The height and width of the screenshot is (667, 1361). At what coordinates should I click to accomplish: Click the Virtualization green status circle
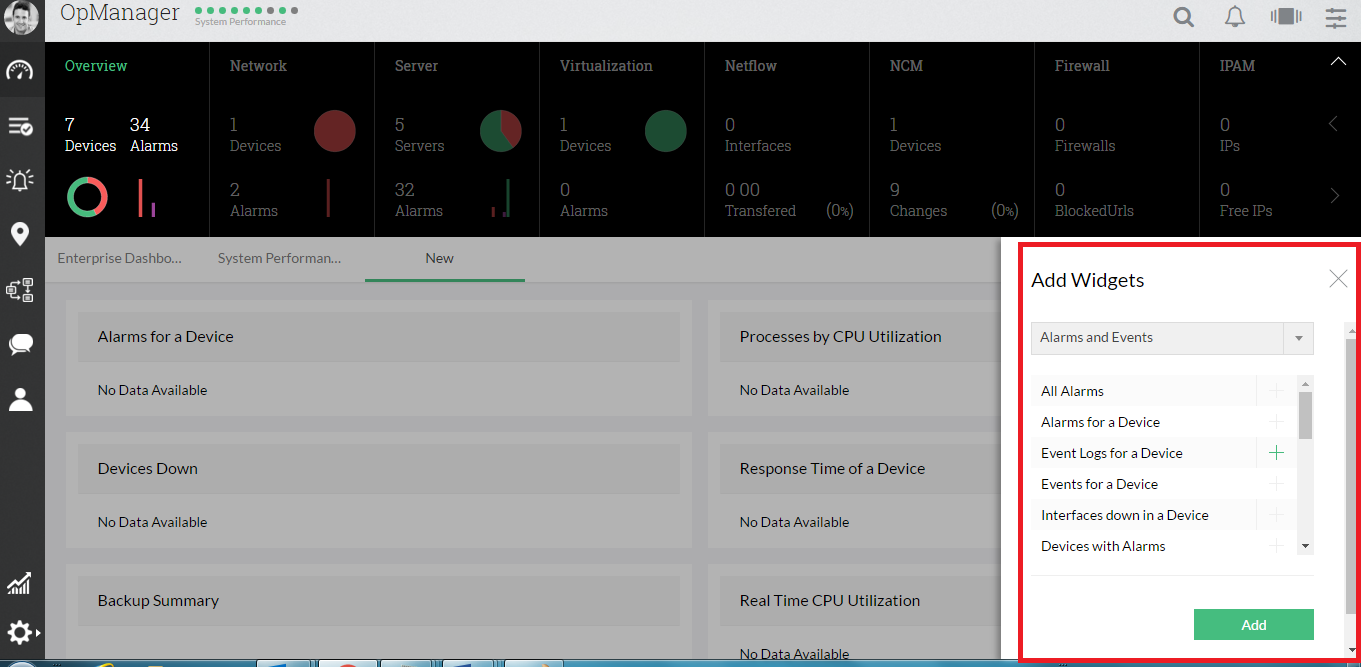666,131
